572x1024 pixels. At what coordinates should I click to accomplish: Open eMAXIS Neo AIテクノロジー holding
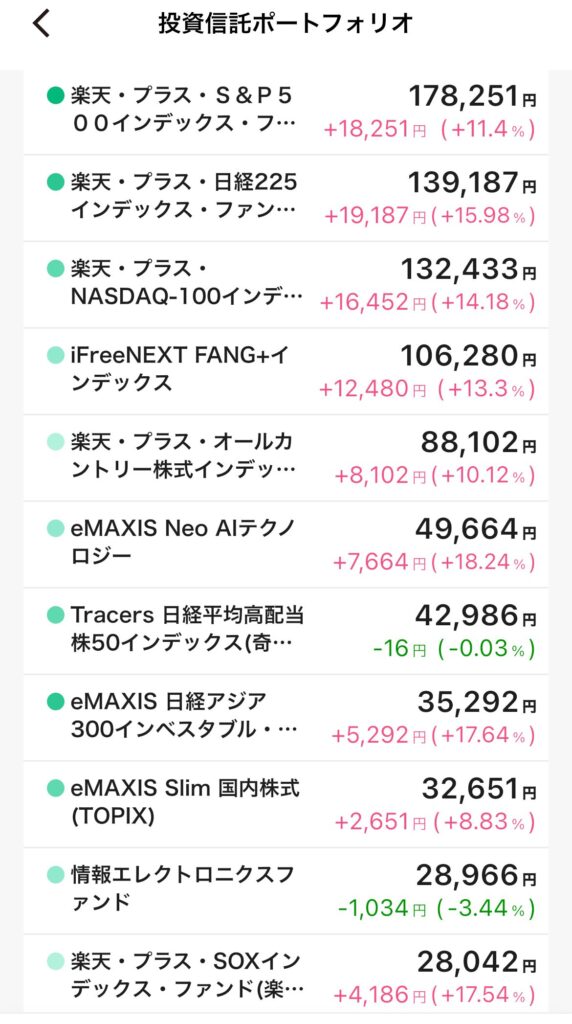click(286, 544)
